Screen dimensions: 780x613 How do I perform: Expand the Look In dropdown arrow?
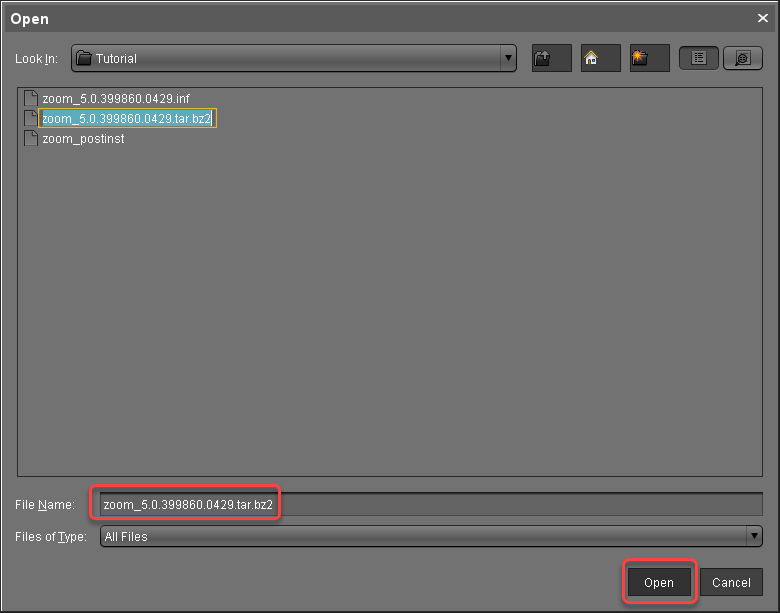pyautogui.click(x=509, y=59)
